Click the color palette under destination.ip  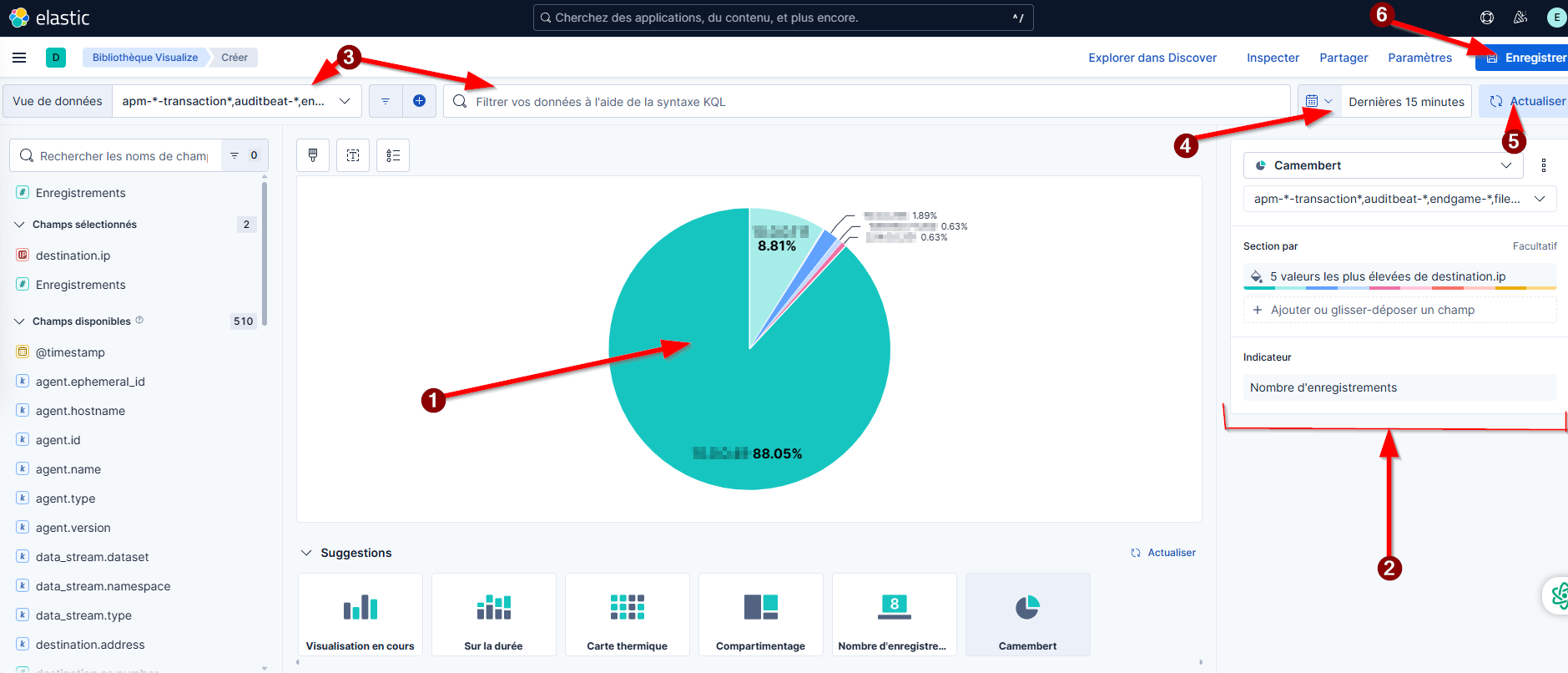(1399, 288)
